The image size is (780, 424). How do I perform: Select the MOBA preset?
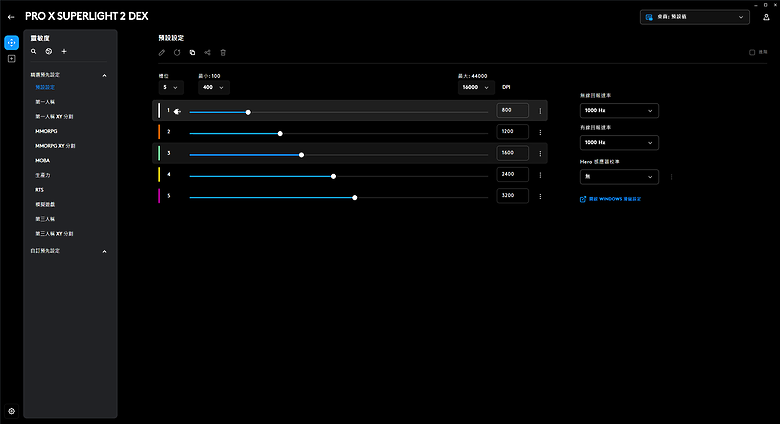click(42, 161)
